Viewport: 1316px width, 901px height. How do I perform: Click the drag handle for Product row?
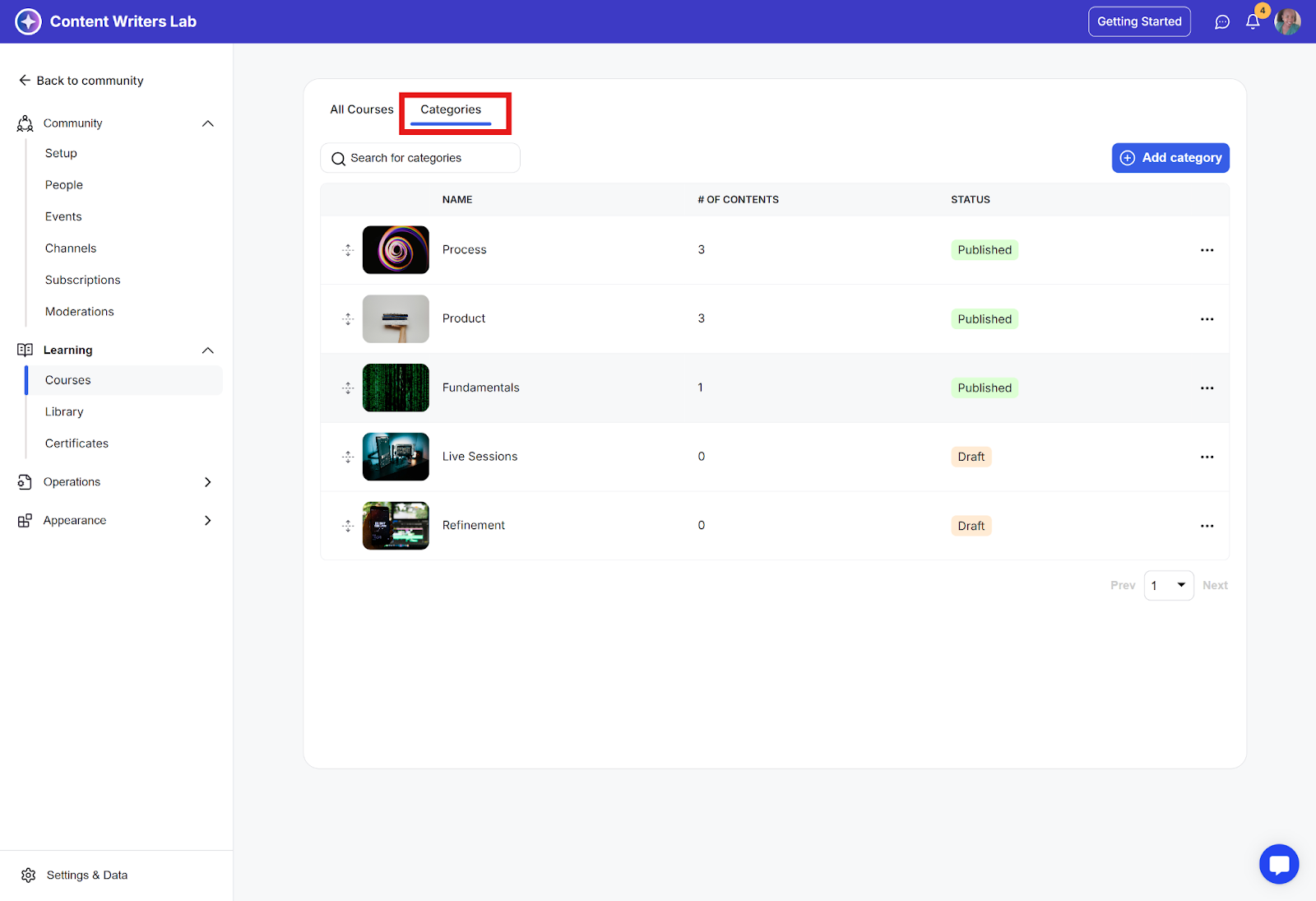coord(348,319)
